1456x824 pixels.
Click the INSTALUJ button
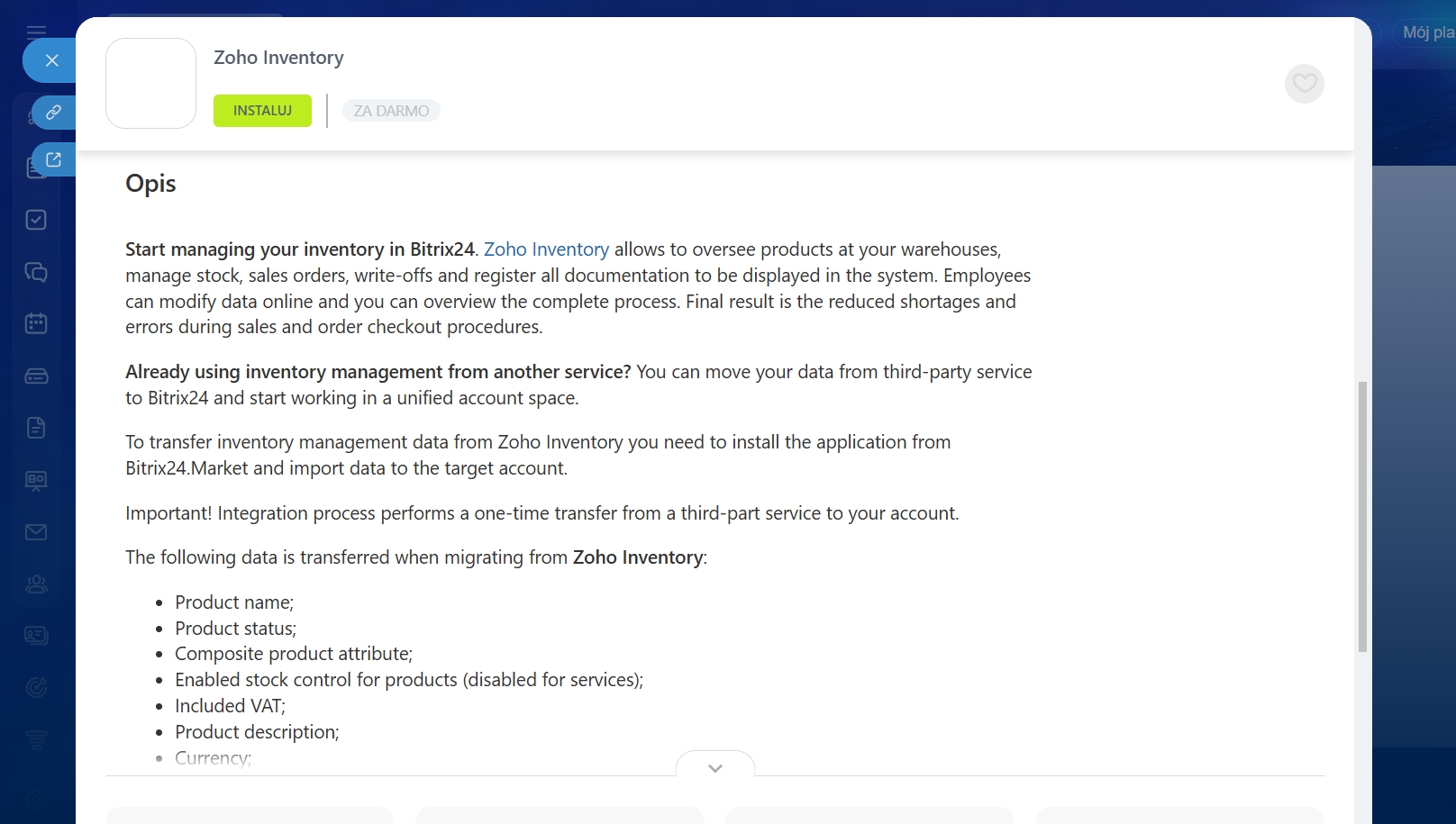(262, 111)
